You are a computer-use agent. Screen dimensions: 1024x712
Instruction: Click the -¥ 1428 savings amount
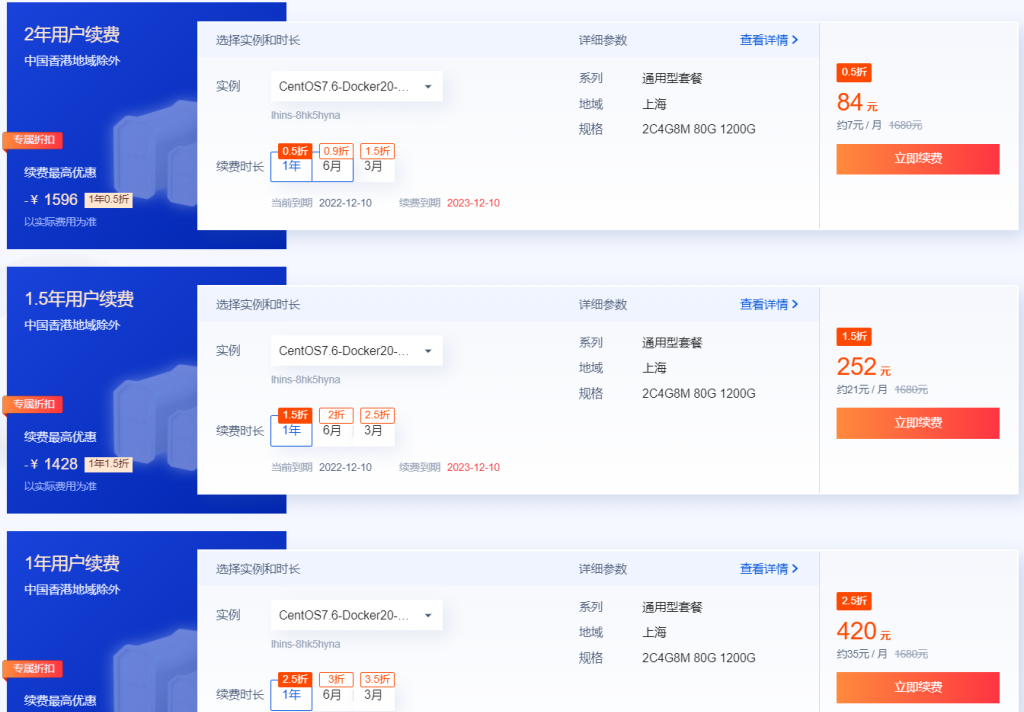(51, 464)
